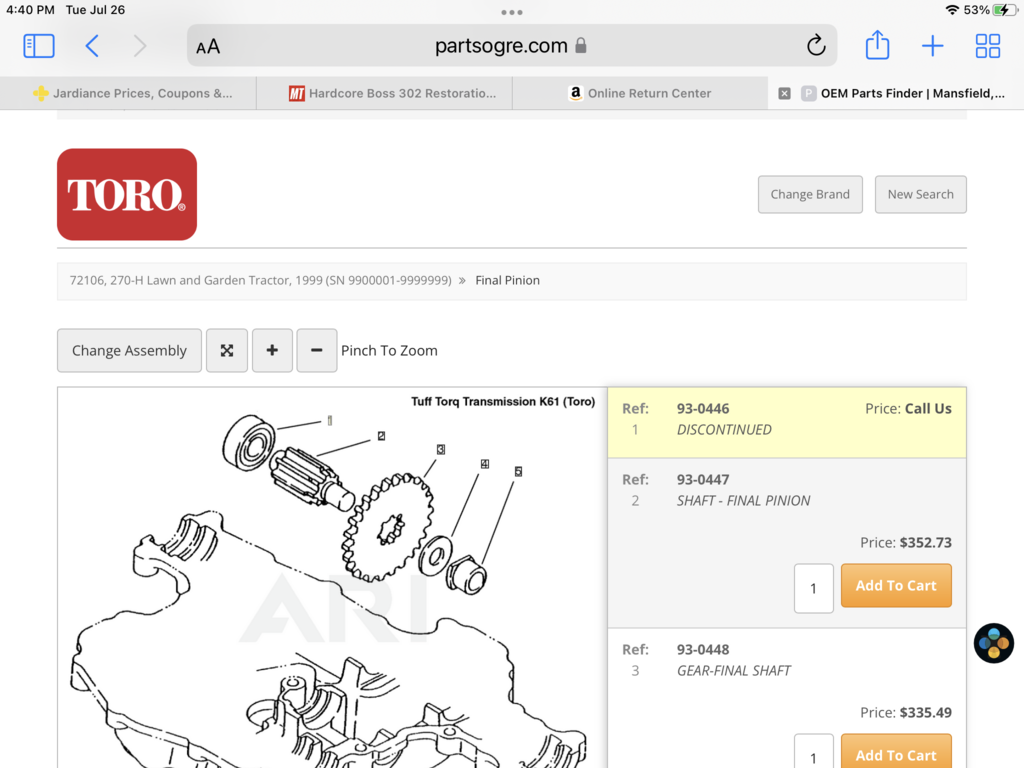Zoom in on the parts diagram
This screenshot has height=768, width=1024.
click(x=272, y=351)
